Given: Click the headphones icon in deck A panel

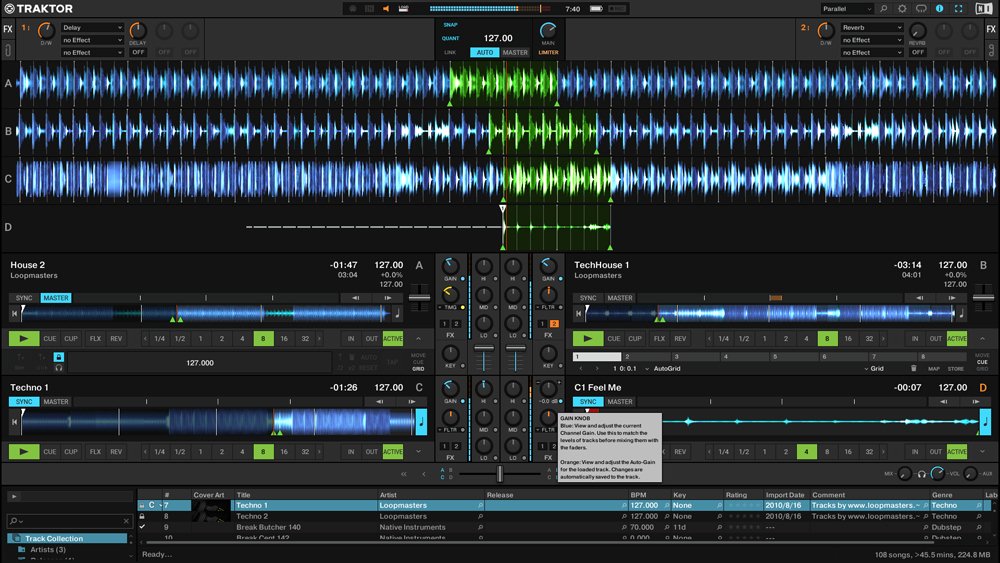Looking at the screenshot, I should click(59, 367).
